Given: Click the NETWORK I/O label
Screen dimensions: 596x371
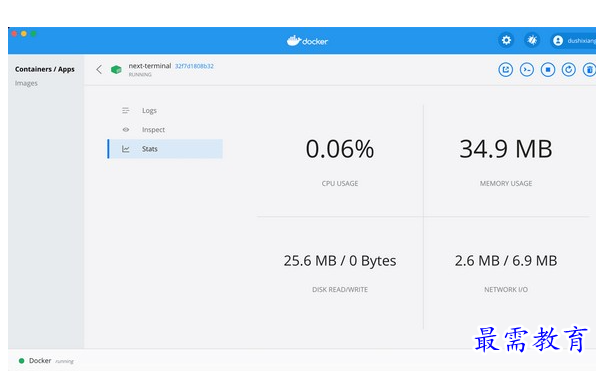Looking at the screenshot, I should pos(506,290).
